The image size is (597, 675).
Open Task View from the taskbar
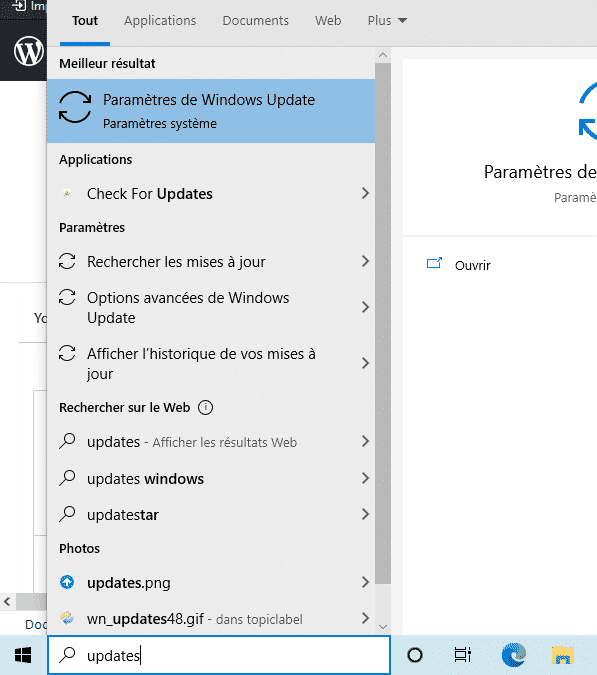click(x=463, y=655)
